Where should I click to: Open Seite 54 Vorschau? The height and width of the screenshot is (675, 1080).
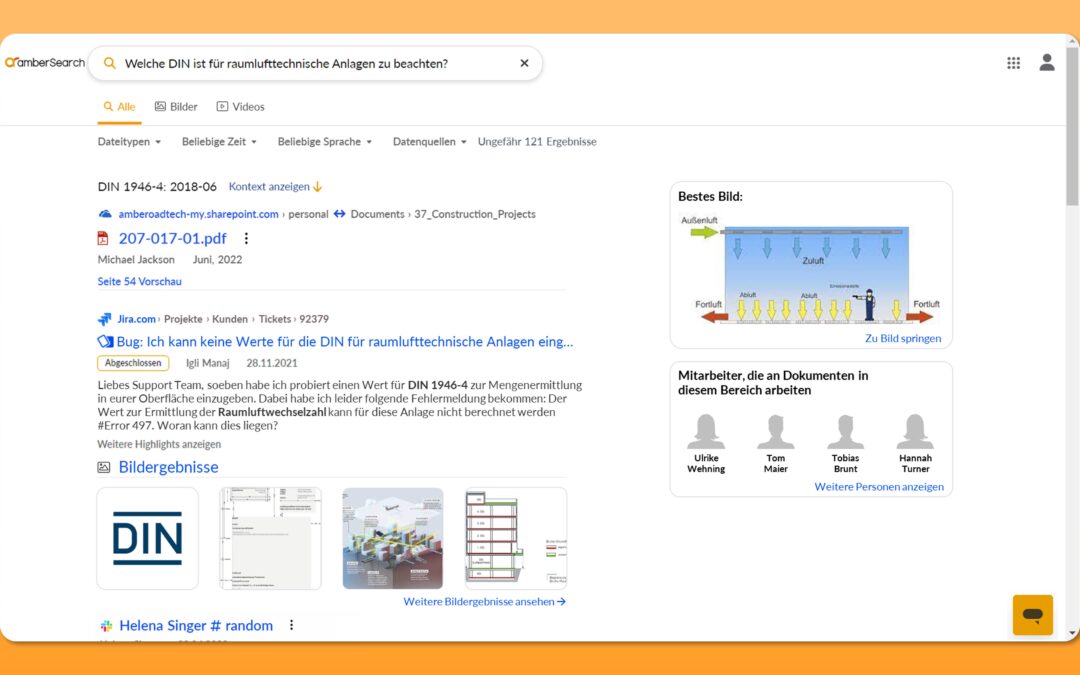(140, 281)
